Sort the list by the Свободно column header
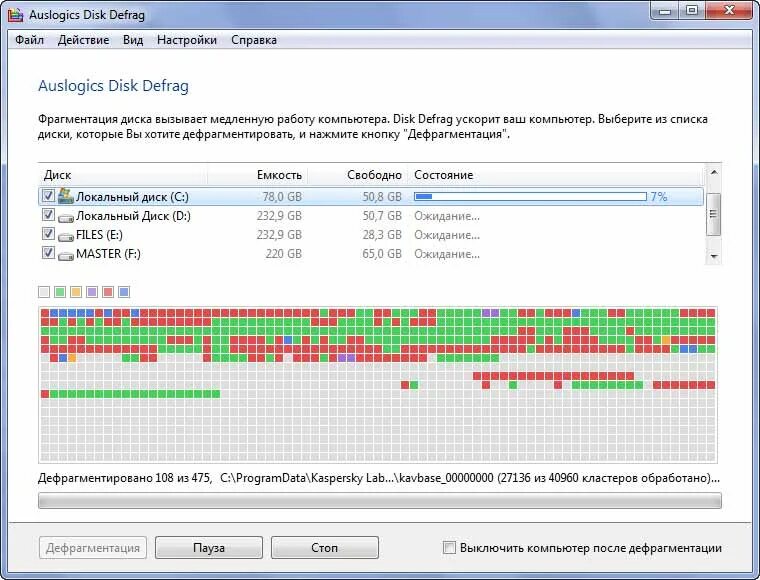 (x=358, y=175)
